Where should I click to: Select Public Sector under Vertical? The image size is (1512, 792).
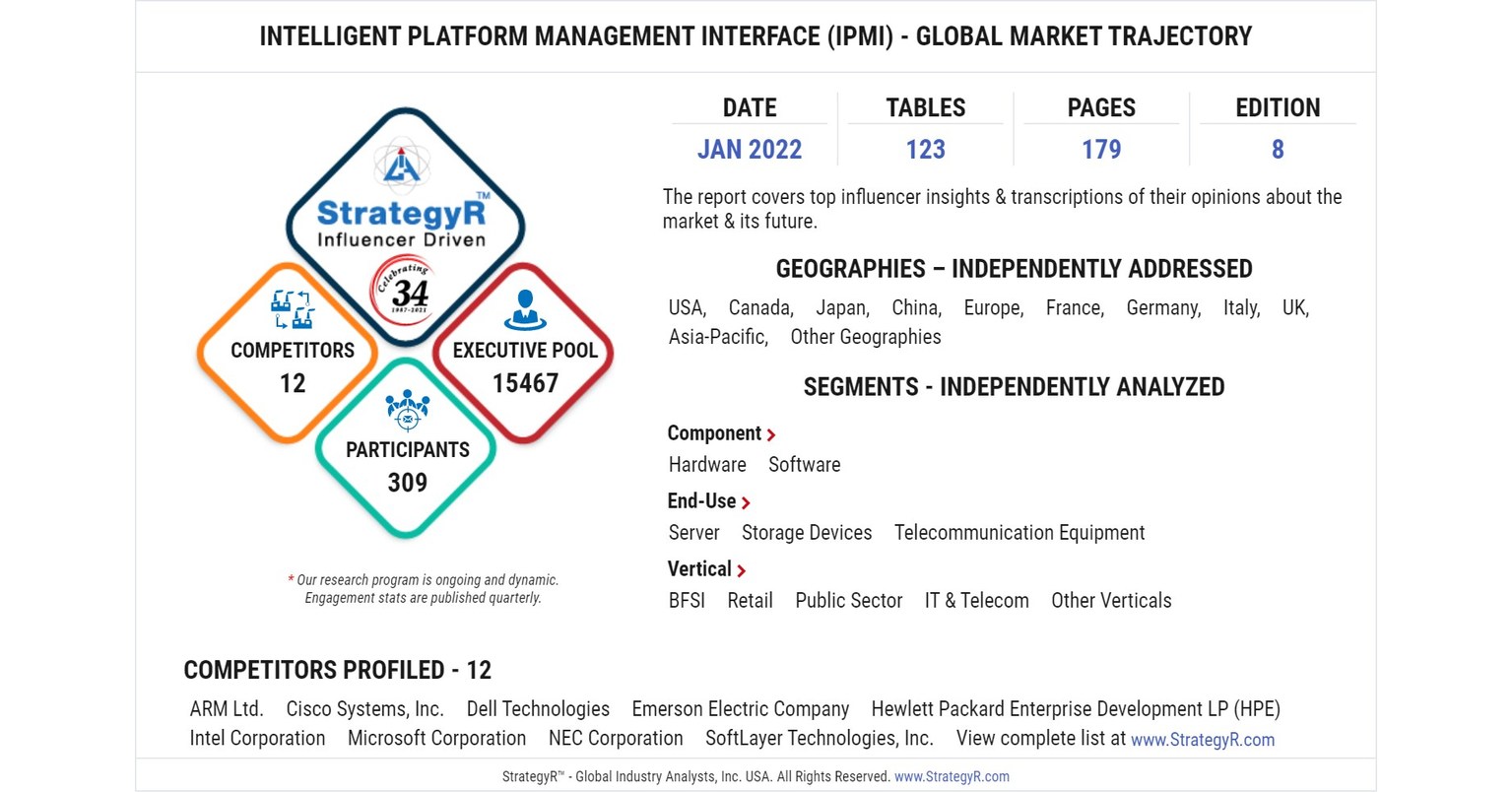coord(849,600)
